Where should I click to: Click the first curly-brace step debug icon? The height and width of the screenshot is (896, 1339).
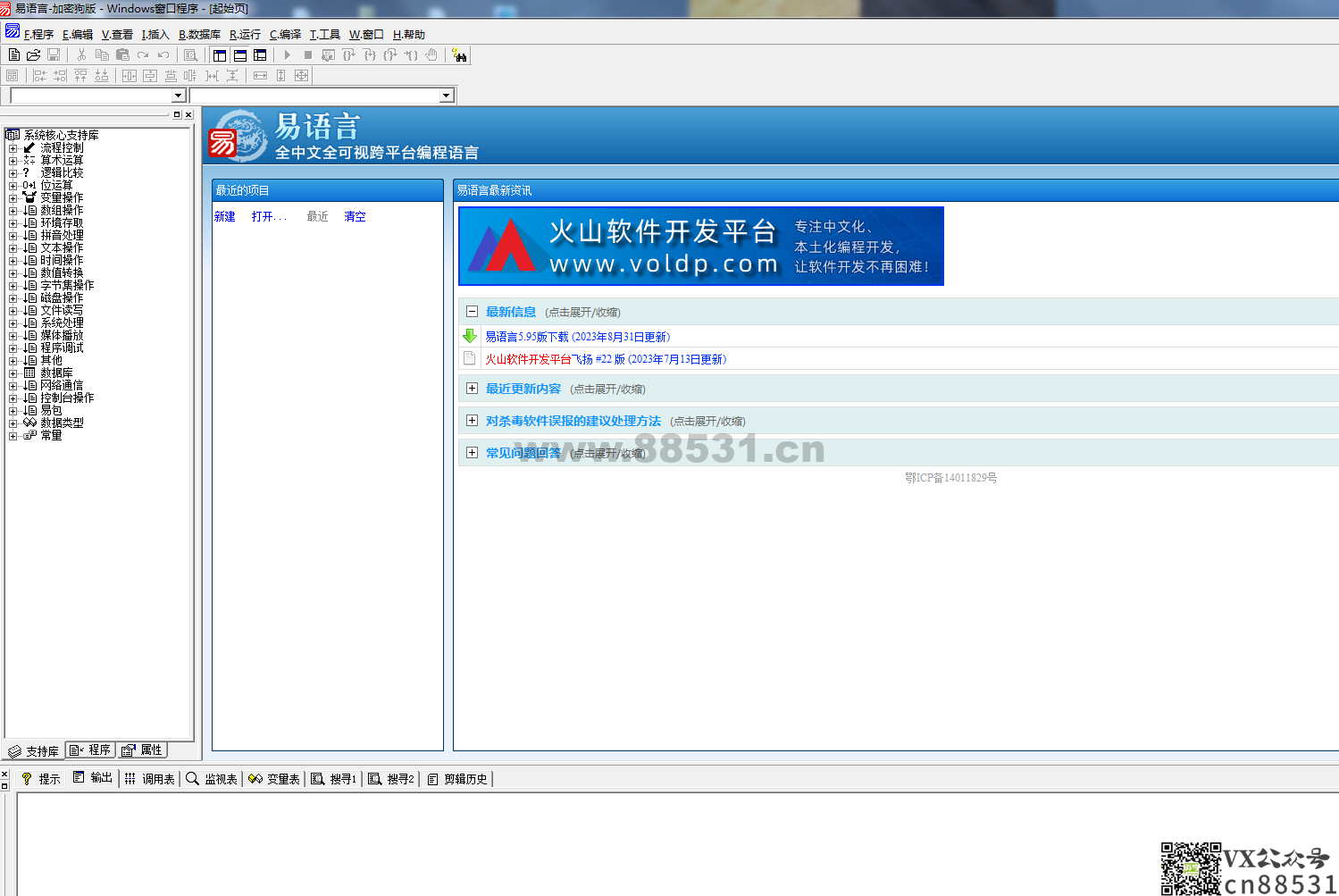coord(349,55)
